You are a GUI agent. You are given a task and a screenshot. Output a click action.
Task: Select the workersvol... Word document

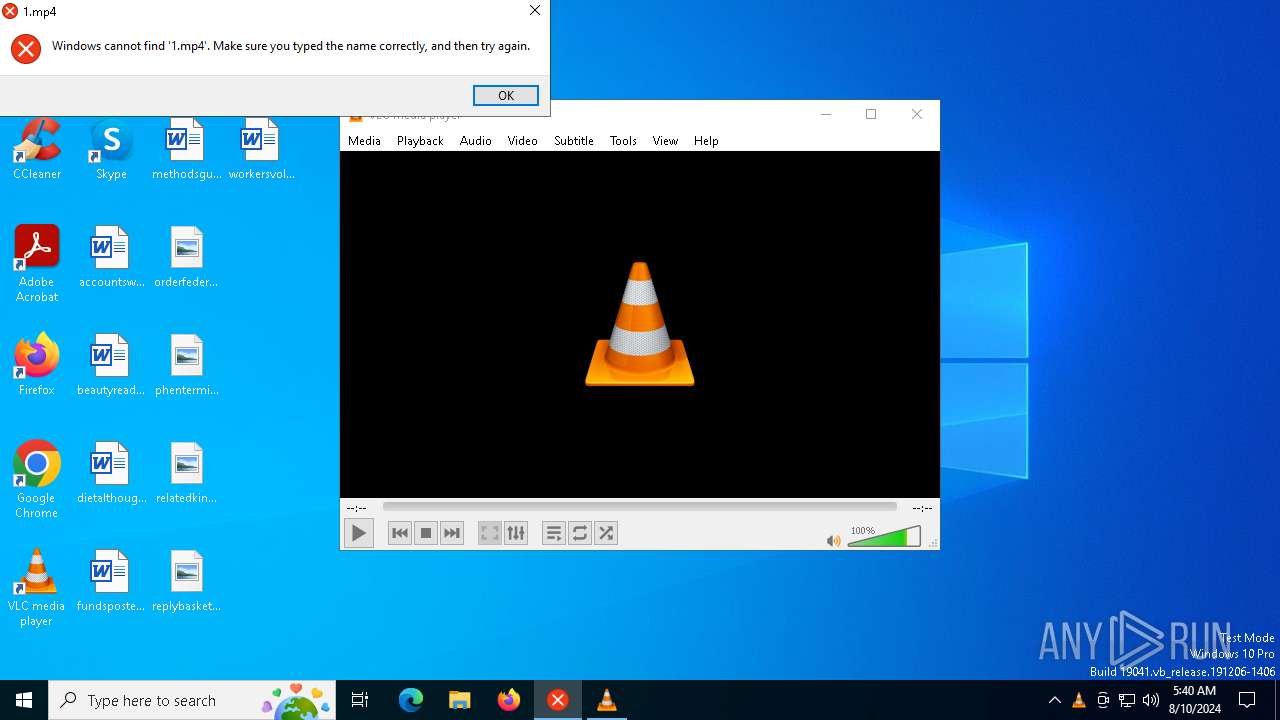tap(261, 150)
